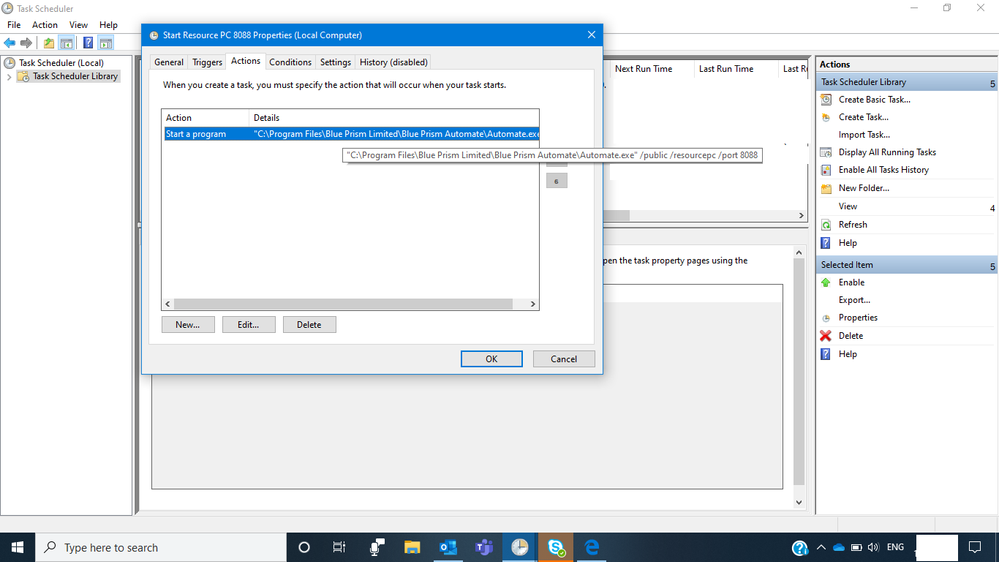Click the Details column header
The width and height of the screenshot is (999, 562).
(394, 118)
